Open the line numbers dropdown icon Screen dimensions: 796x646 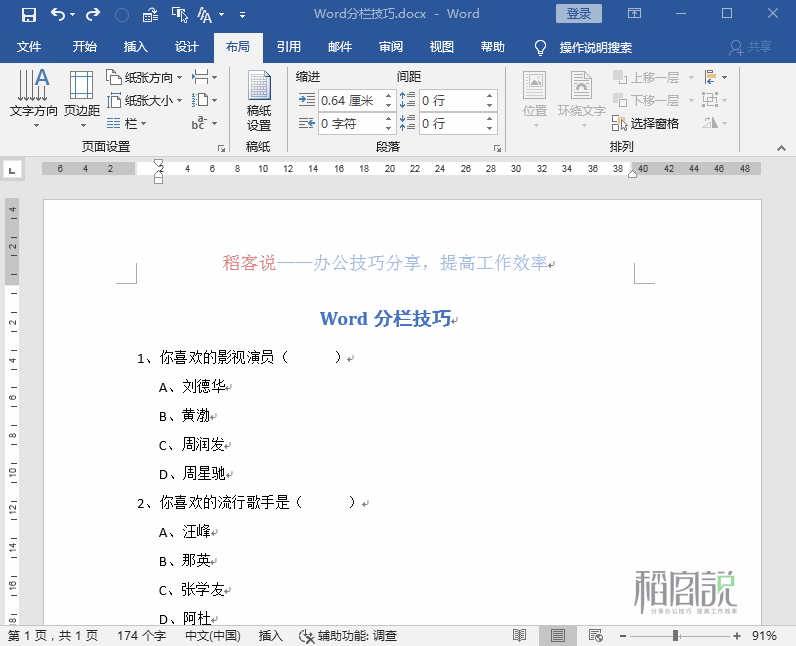[x=205, y=100]
